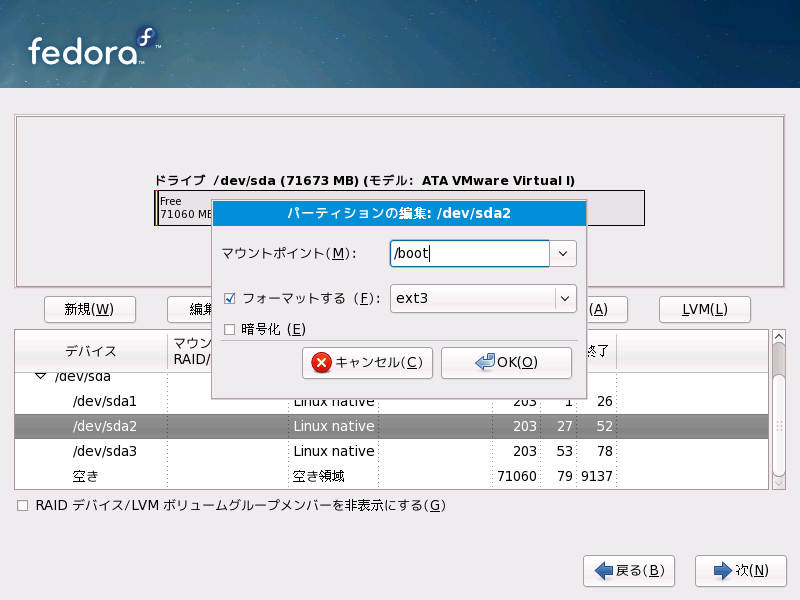Click the red X icon on the Cancel button

pos(321,363)
